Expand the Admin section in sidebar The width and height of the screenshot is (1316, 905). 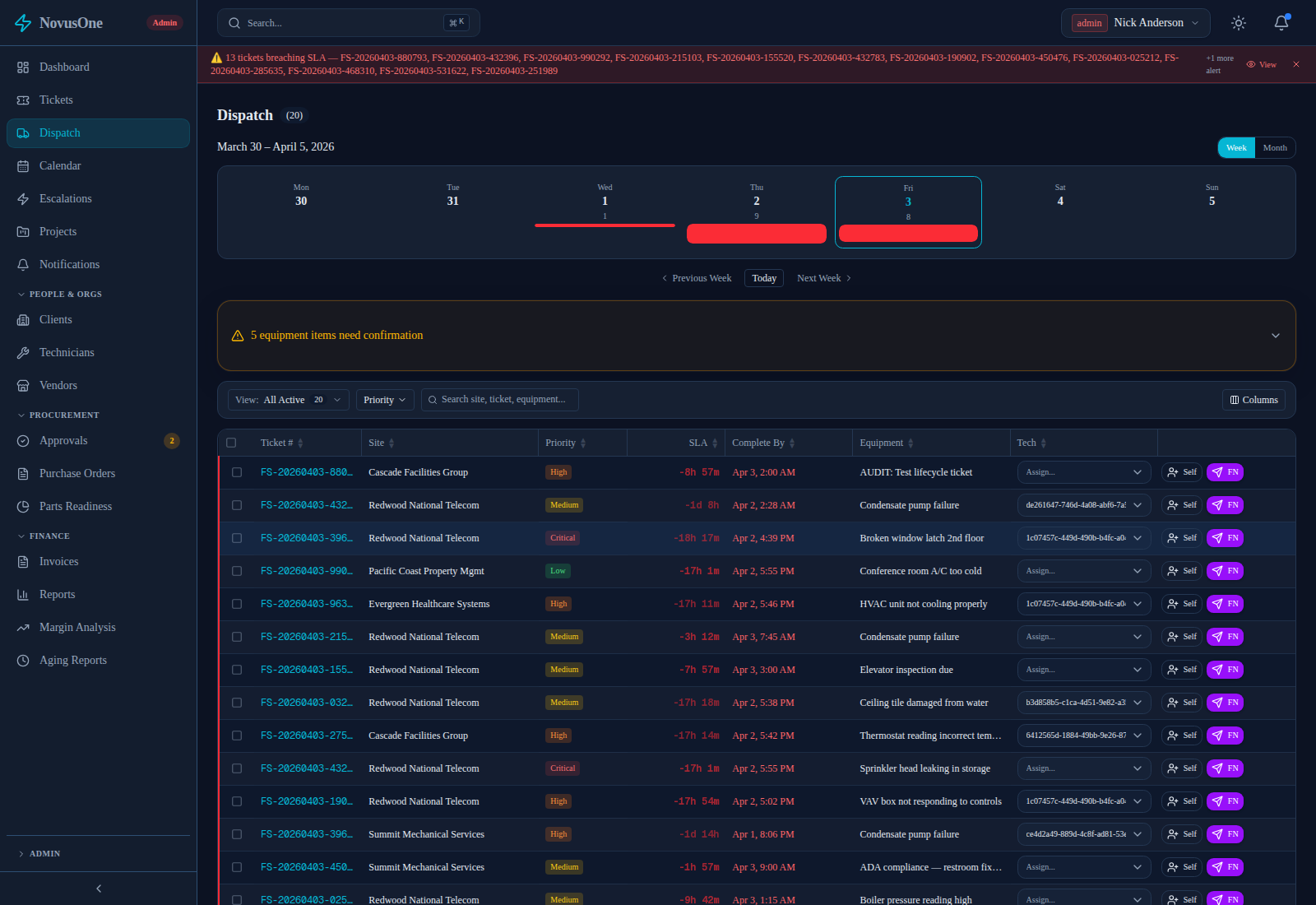pyautogui.click(x=98, y=854)
